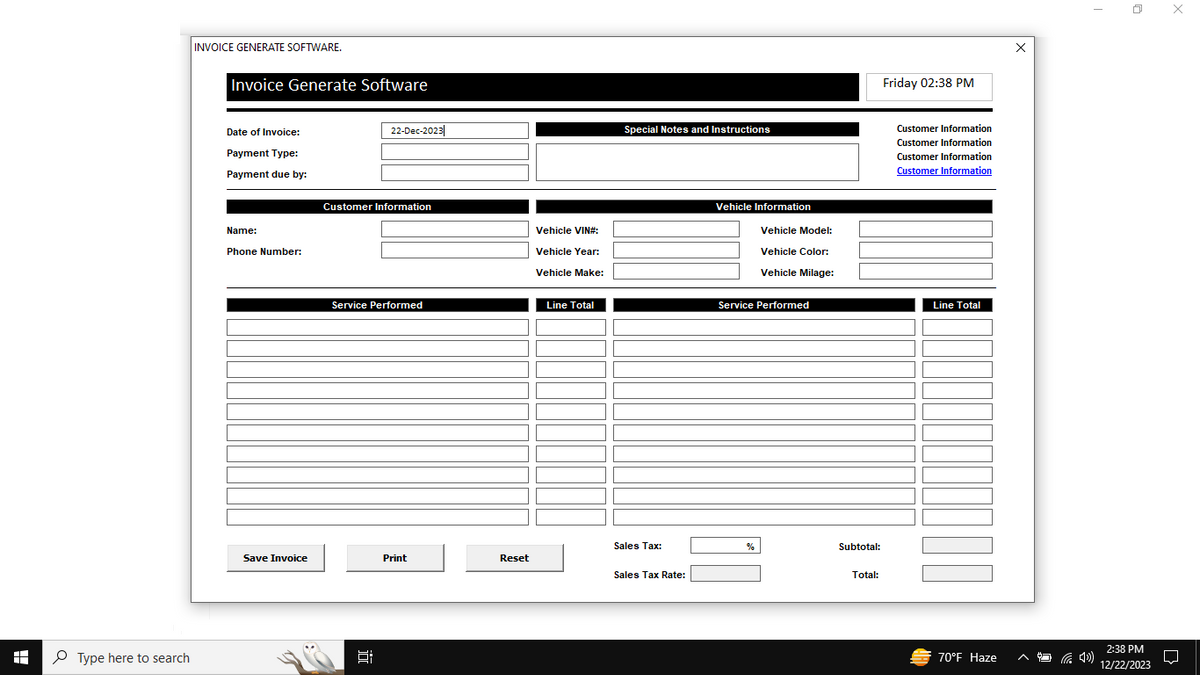Hit the Reset button
The height and width of the screenshot is (675, 1200).
(514, 558)
